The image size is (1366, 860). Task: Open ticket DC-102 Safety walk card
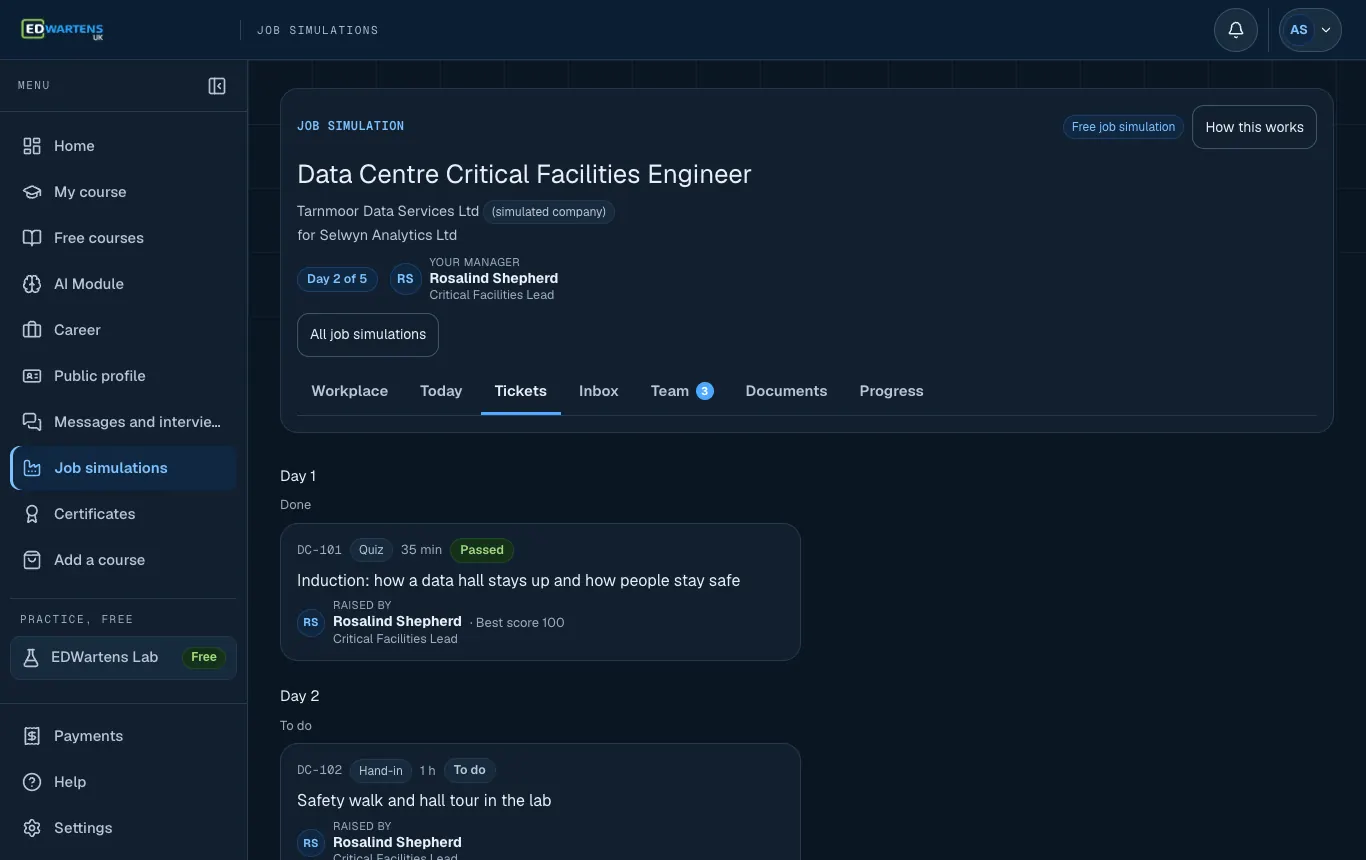(540, 801)
